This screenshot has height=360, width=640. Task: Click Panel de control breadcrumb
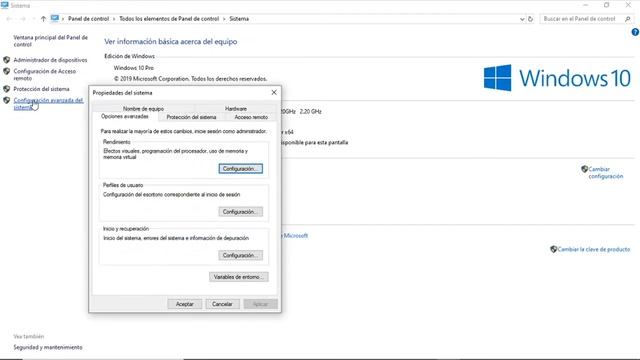pos(89,19)
